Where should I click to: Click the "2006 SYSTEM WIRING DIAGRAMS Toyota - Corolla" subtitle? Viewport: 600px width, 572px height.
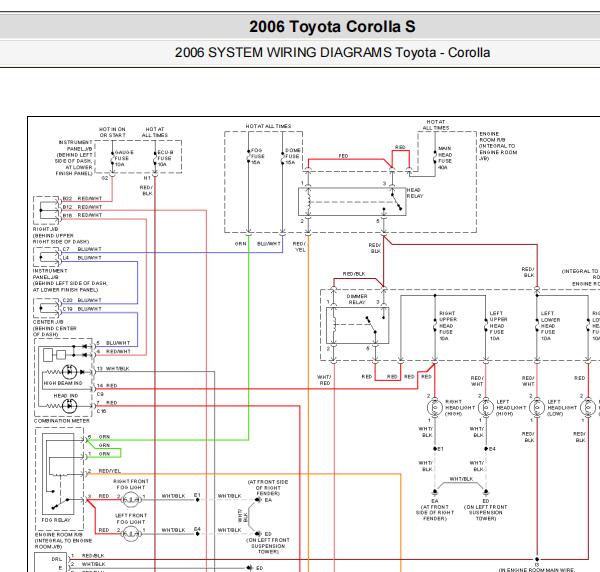332,52
